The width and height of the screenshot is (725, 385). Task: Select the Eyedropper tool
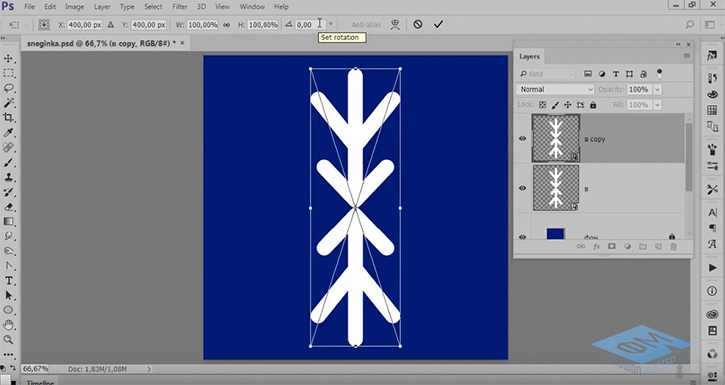click(x=8, y=133)
